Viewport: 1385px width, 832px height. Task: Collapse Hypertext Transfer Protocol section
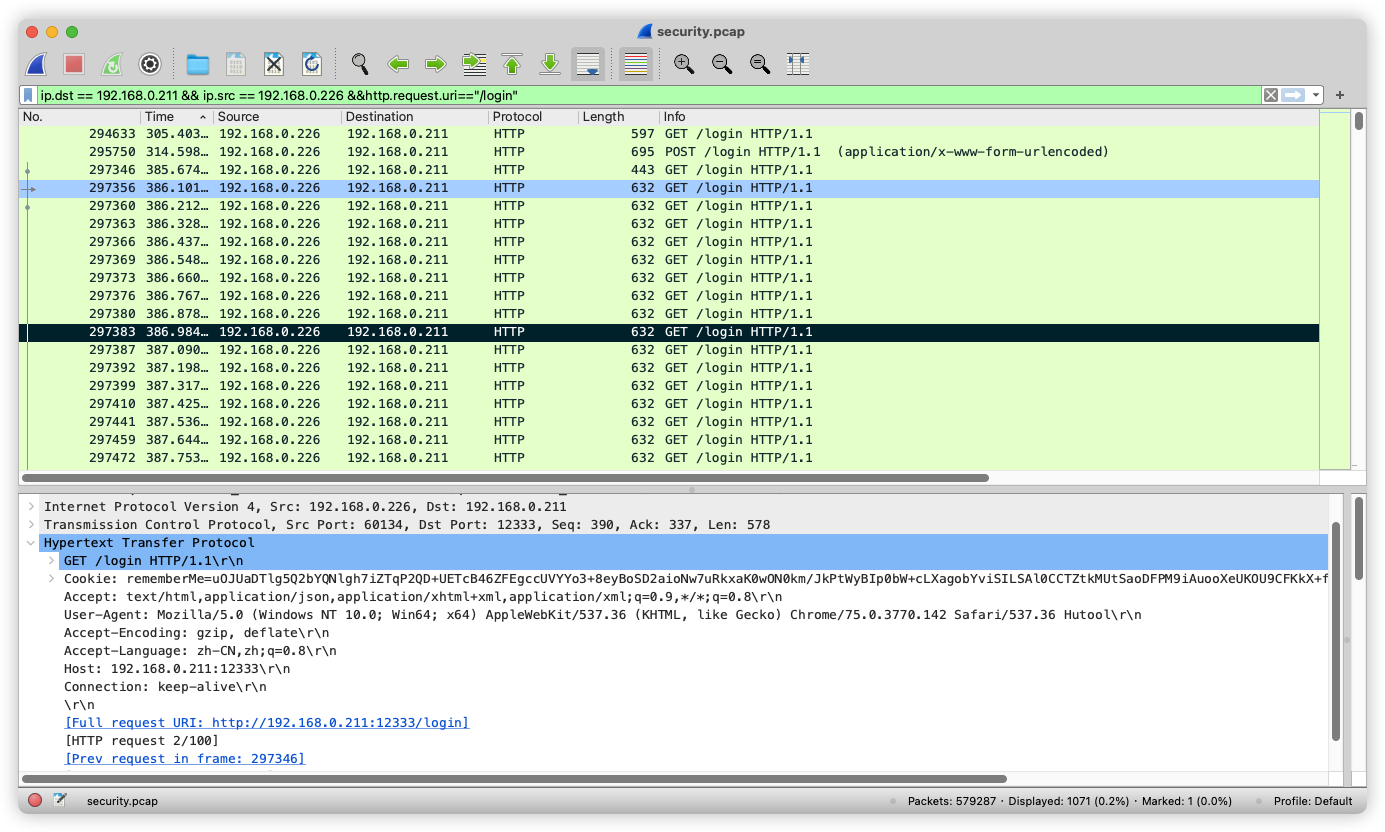pos(32,543)
